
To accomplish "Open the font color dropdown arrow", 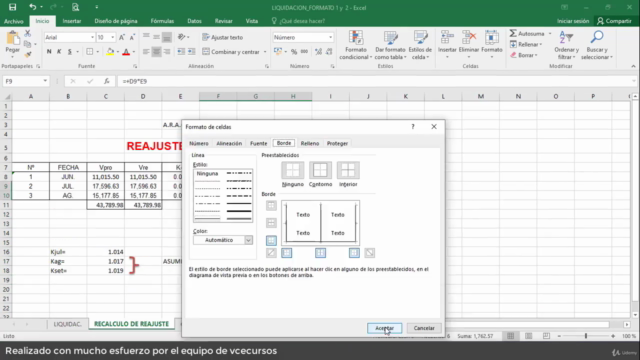I will (134, 52).
